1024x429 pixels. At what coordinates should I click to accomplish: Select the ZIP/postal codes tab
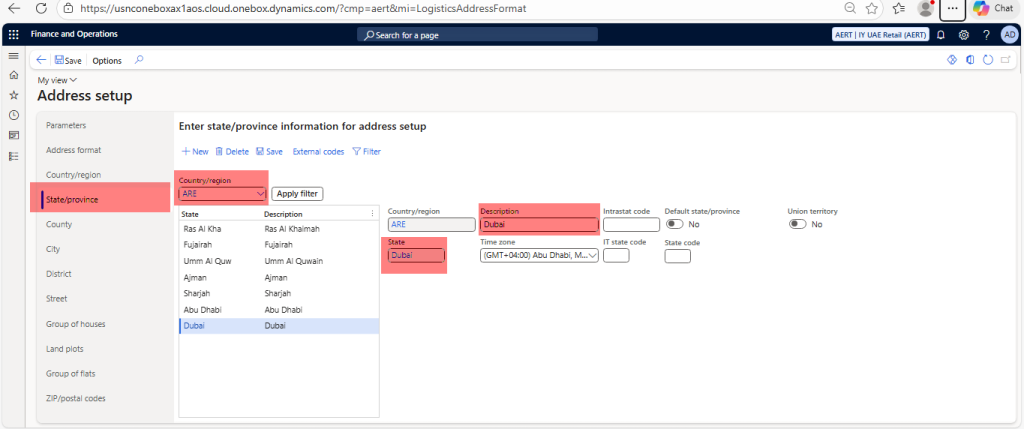tap(76, 398)
